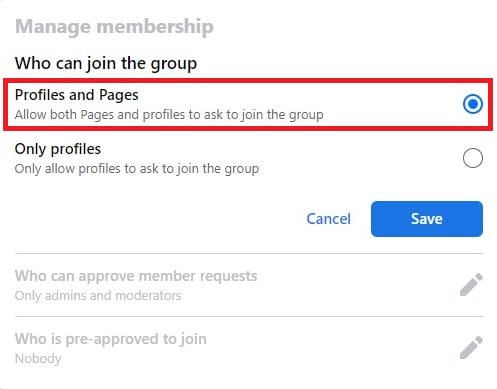The width and height of the screenshot is (497, 389).
Task: Click the 'Only admins and moderators' value
Action: (x=98, y=296)
